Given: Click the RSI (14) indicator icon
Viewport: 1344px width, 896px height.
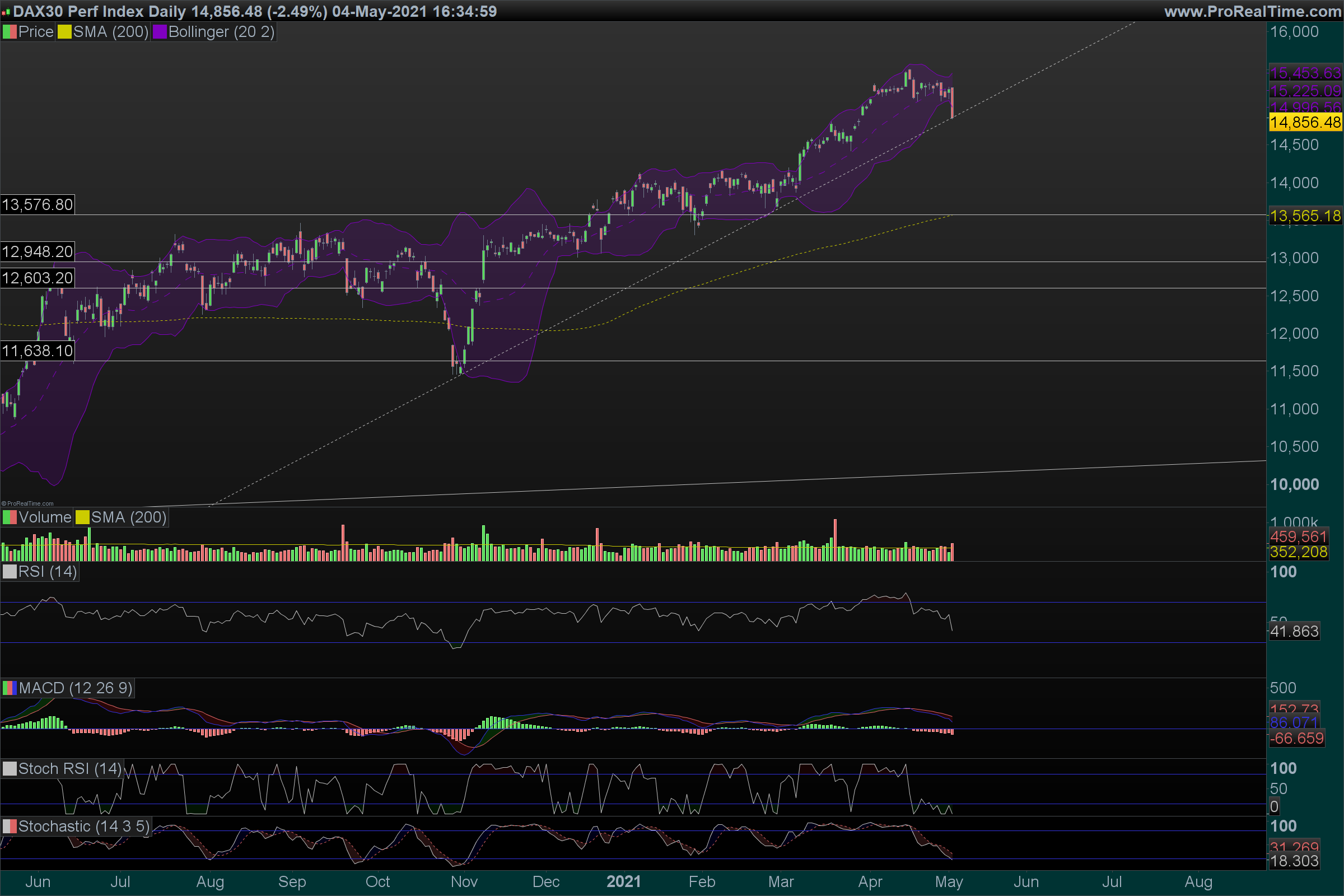Looking at the screenshot, I should [10, 572].
